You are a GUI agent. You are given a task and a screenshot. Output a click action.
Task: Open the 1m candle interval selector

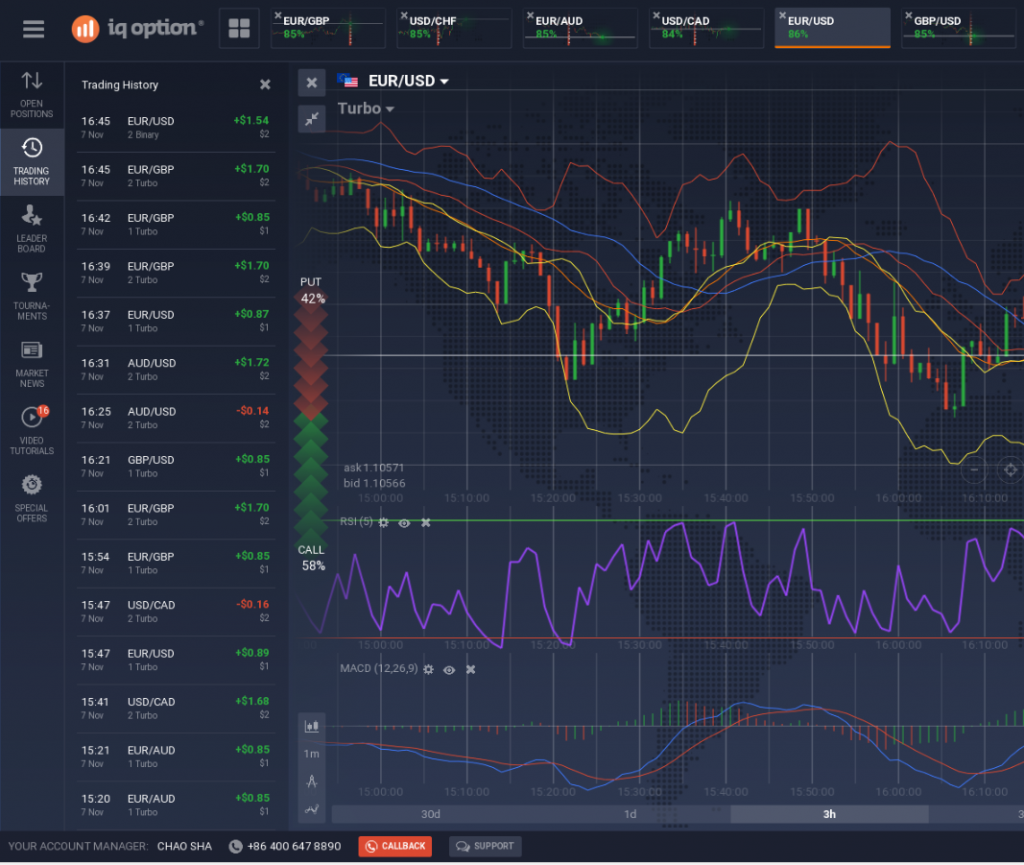tap(312, 753)
